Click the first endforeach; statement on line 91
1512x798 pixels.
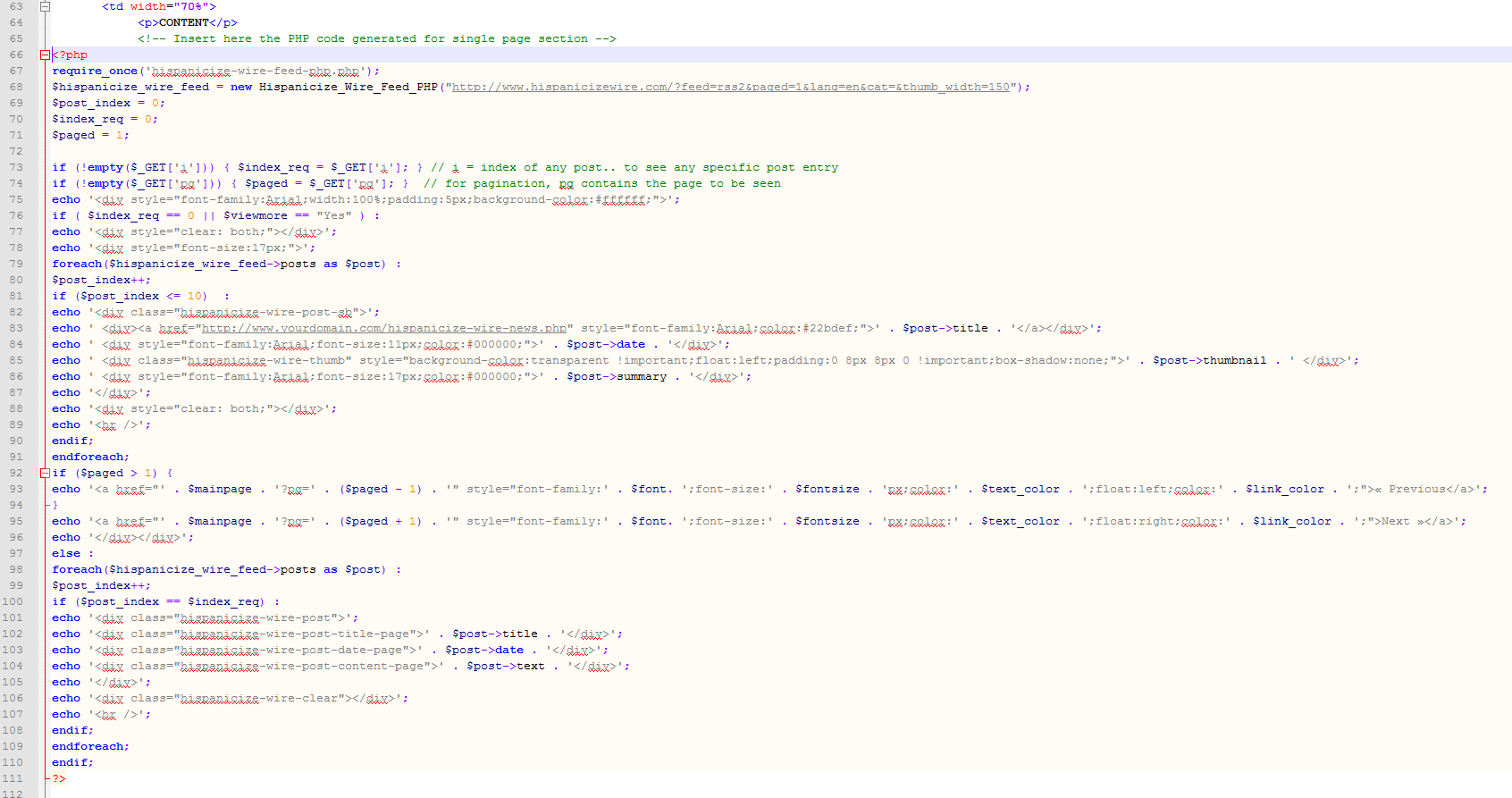click(x=90, y=457)
